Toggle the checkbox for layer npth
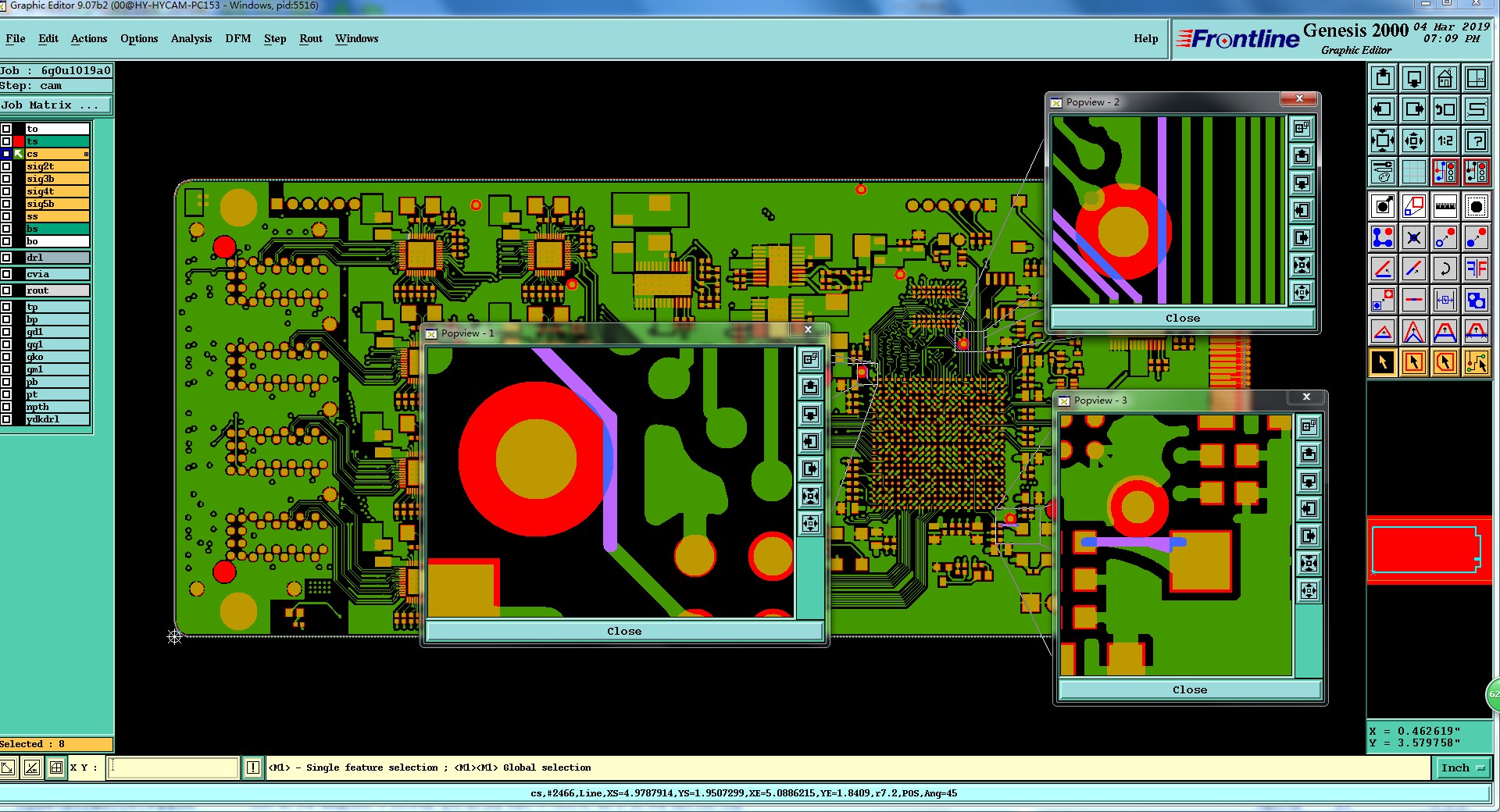This screenshot has width=1500, height=812. (x=6, y=407)
